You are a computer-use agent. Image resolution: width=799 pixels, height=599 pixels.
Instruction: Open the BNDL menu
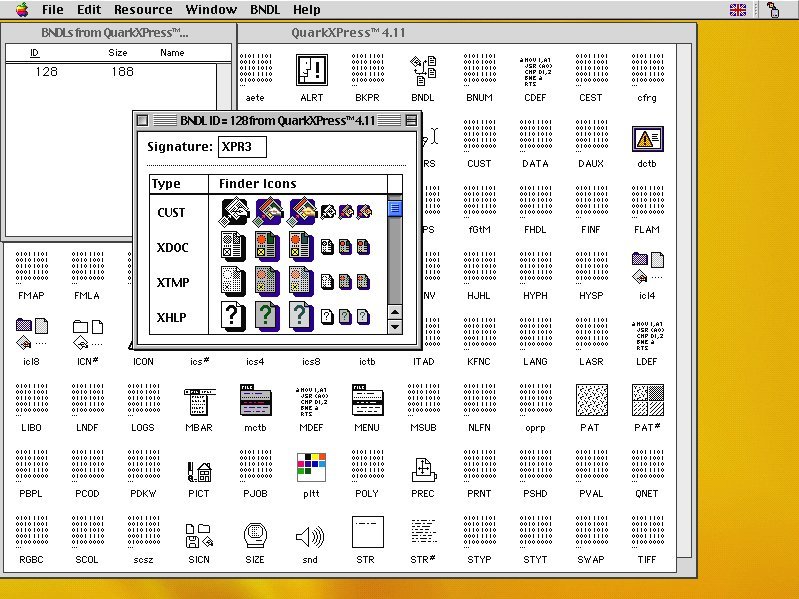click(265, 10)
